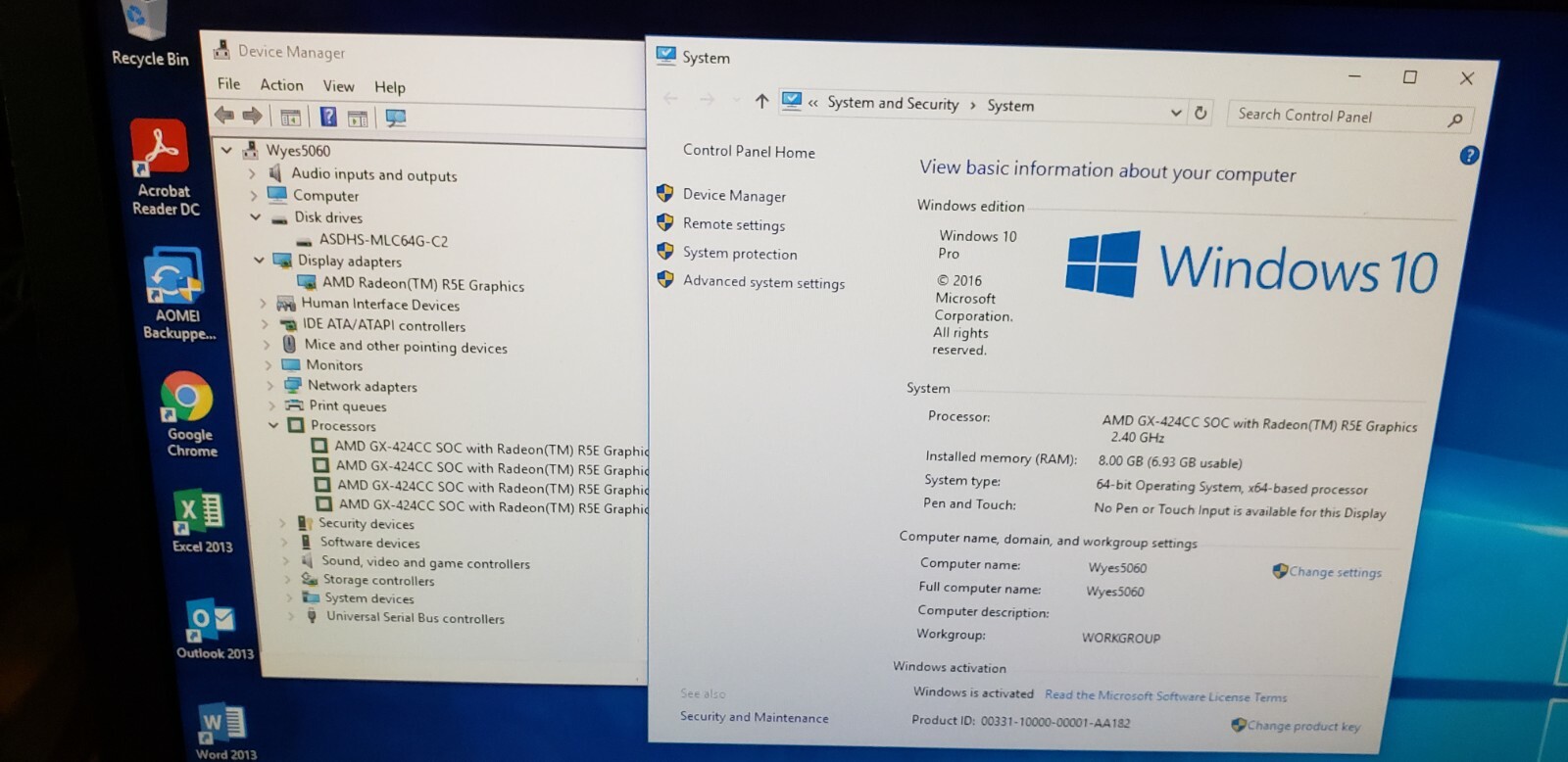Expand Human Interface Devices node
1568x762 pixels.
264,304
